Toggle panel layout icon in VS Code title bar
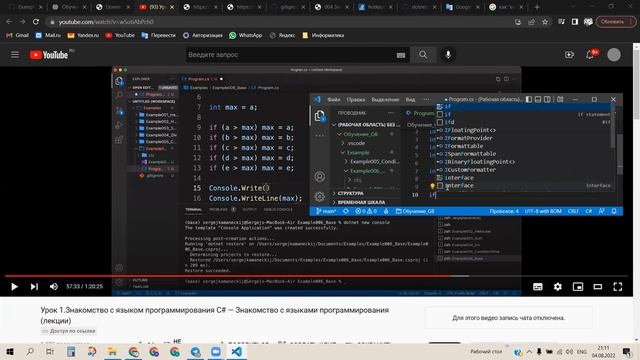 pos(538,99)
